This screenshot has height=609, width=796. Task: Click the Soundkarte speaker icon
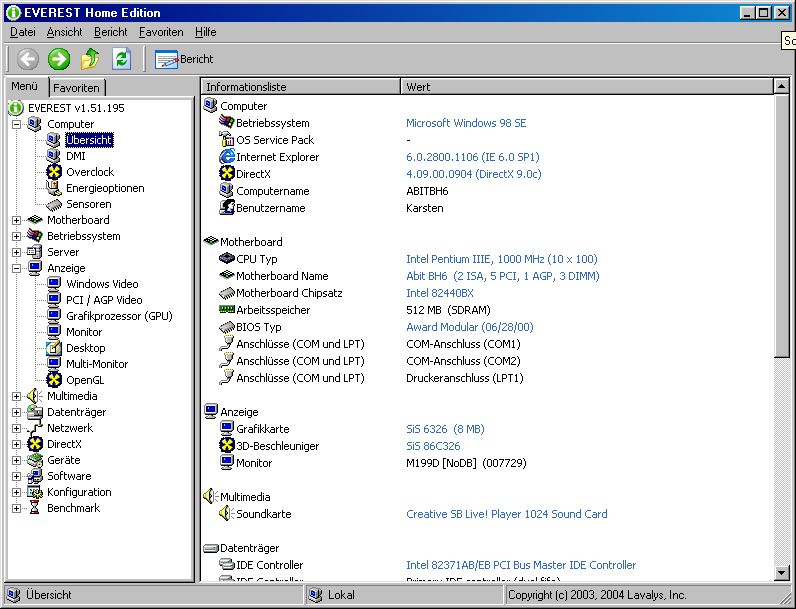[226, 514]
